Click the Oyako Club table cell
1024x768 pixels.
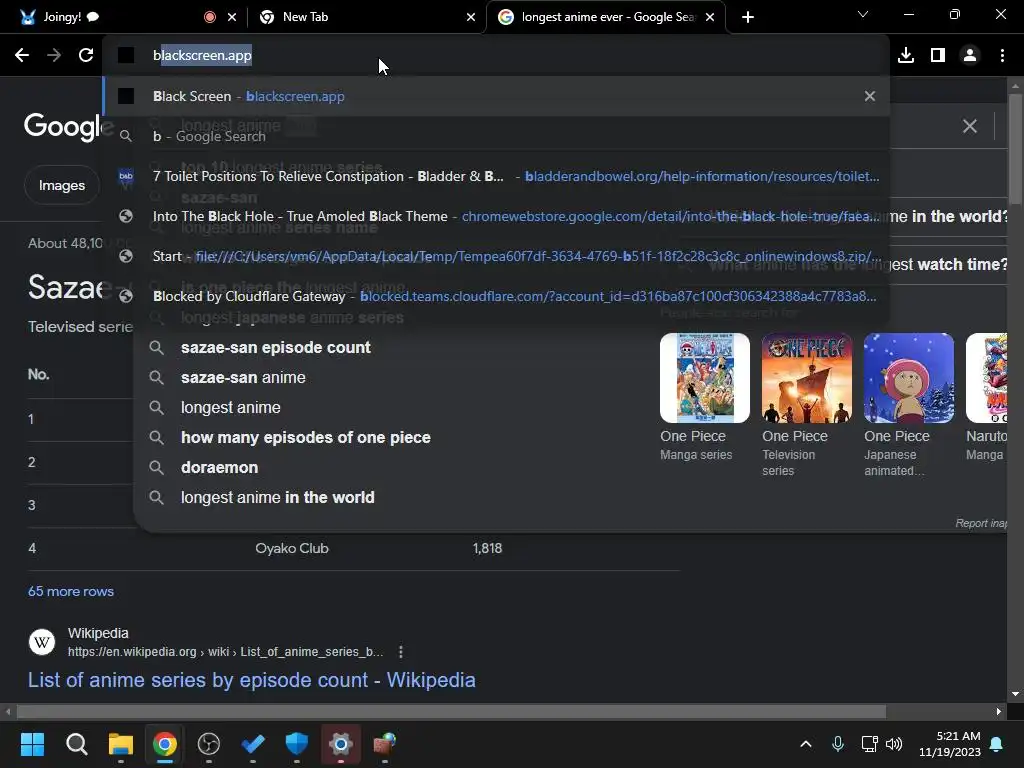(x=292, y=549)
